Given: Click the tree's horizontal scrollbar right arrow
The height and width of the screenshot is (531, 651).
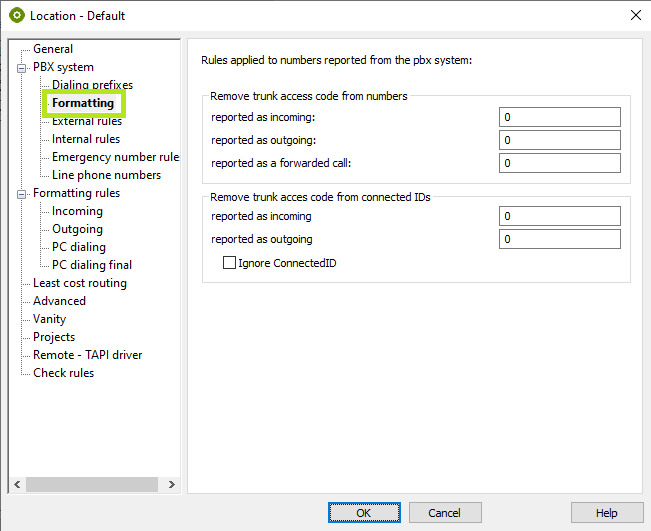Looking at the screenshot, I should tap(171, 485).
